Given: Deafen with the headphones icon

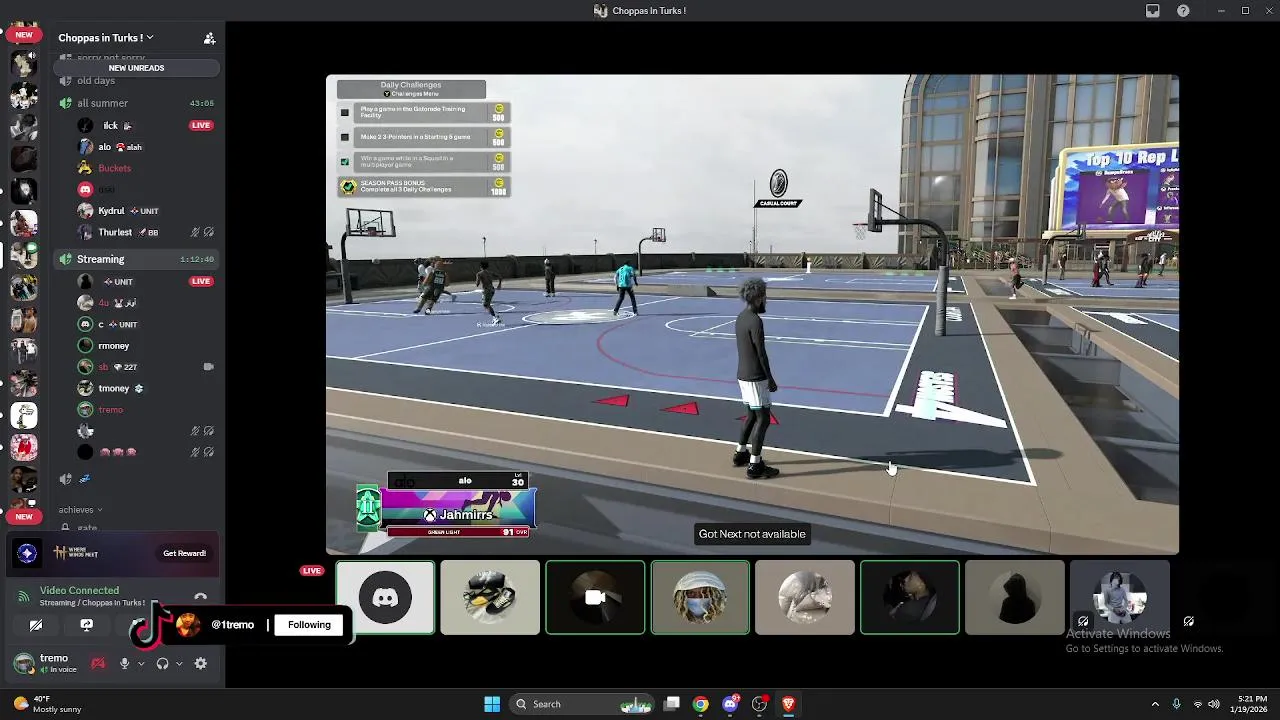Looking at the screenshot, I should (162, 663).
